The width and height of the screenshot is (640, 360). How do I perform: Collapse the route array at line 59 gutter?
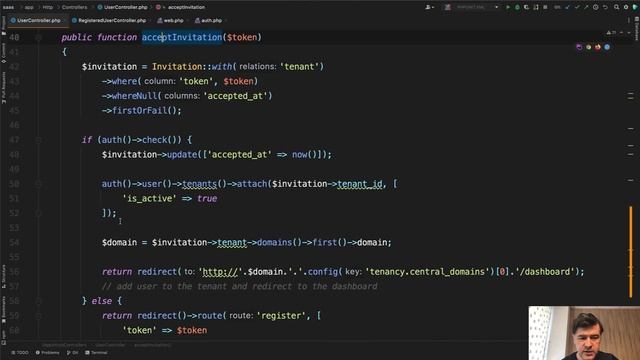coord(38,316)
